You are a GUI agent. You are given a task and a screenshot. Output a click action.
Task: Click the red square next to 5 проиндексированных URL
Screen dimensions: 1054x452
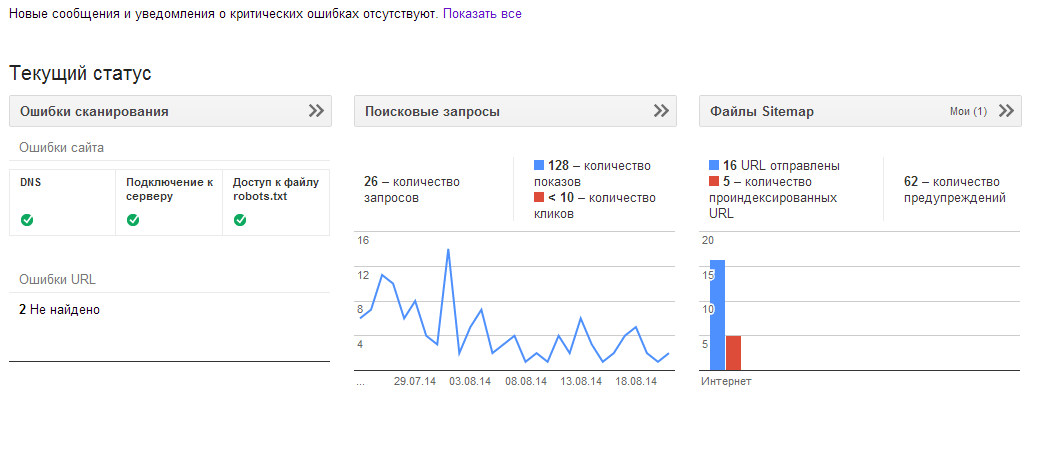(x=714, y=182)
